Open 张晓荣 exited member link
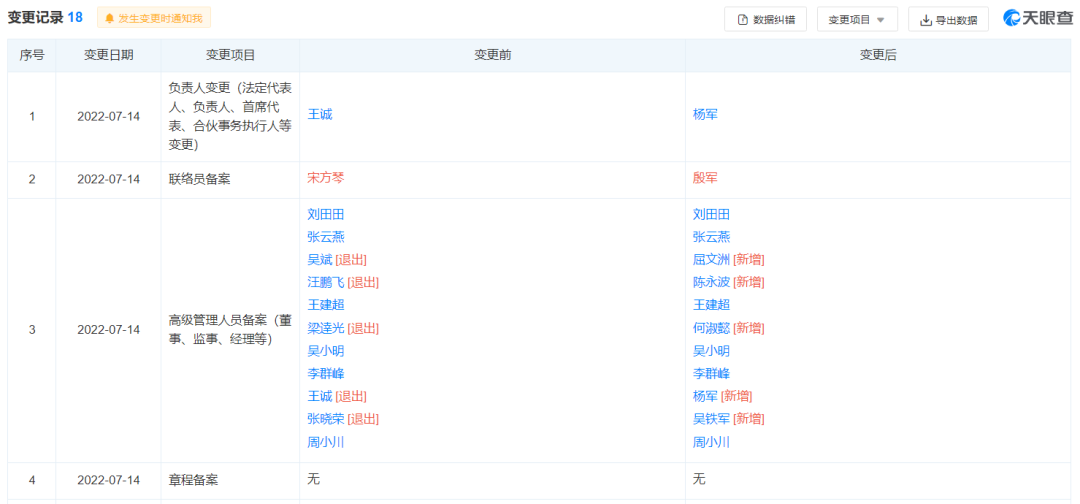Image resolution: width=1080 pixels, height=504 pixels. 326,419
